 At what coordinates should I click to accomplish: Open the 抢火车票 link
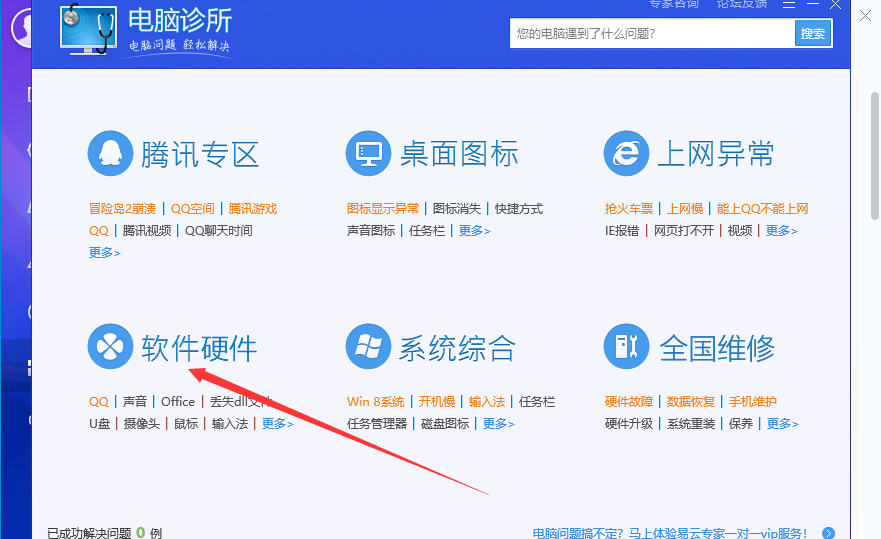[x=629, y=209]
